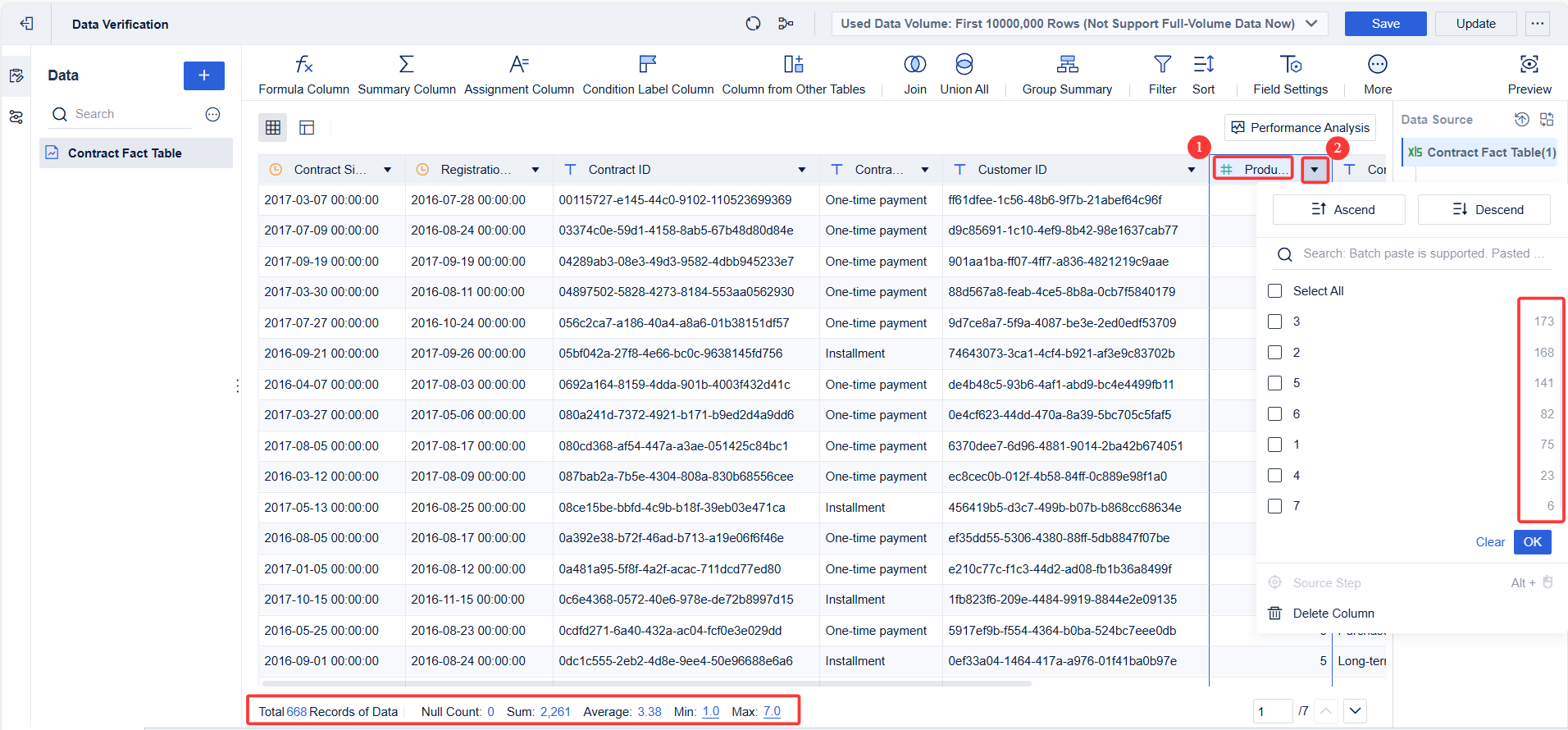Open Registration column dropdown arrow
This screenshot has width=1568, height=730.
(535, 170)
